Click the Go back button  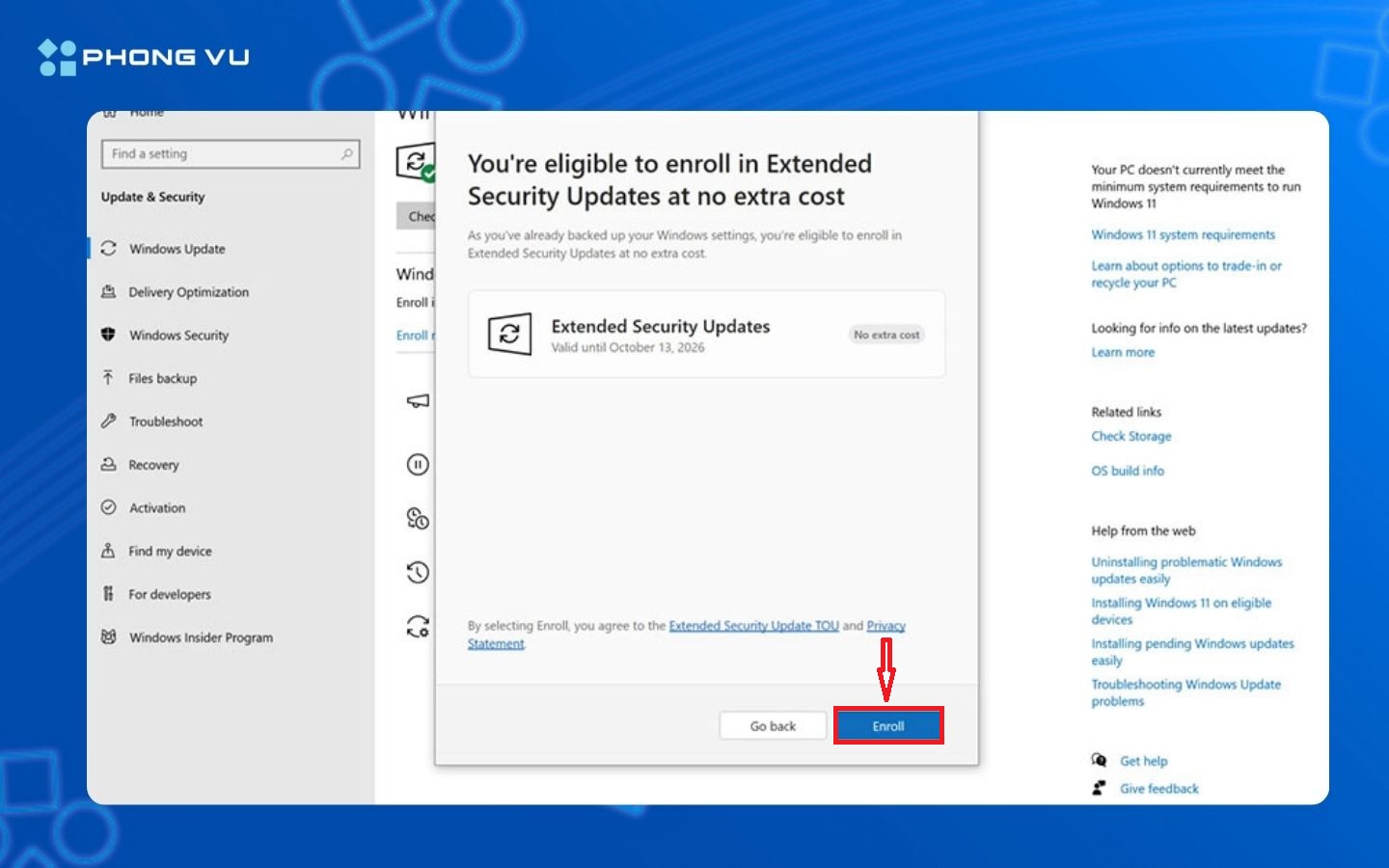click(773, 726)
